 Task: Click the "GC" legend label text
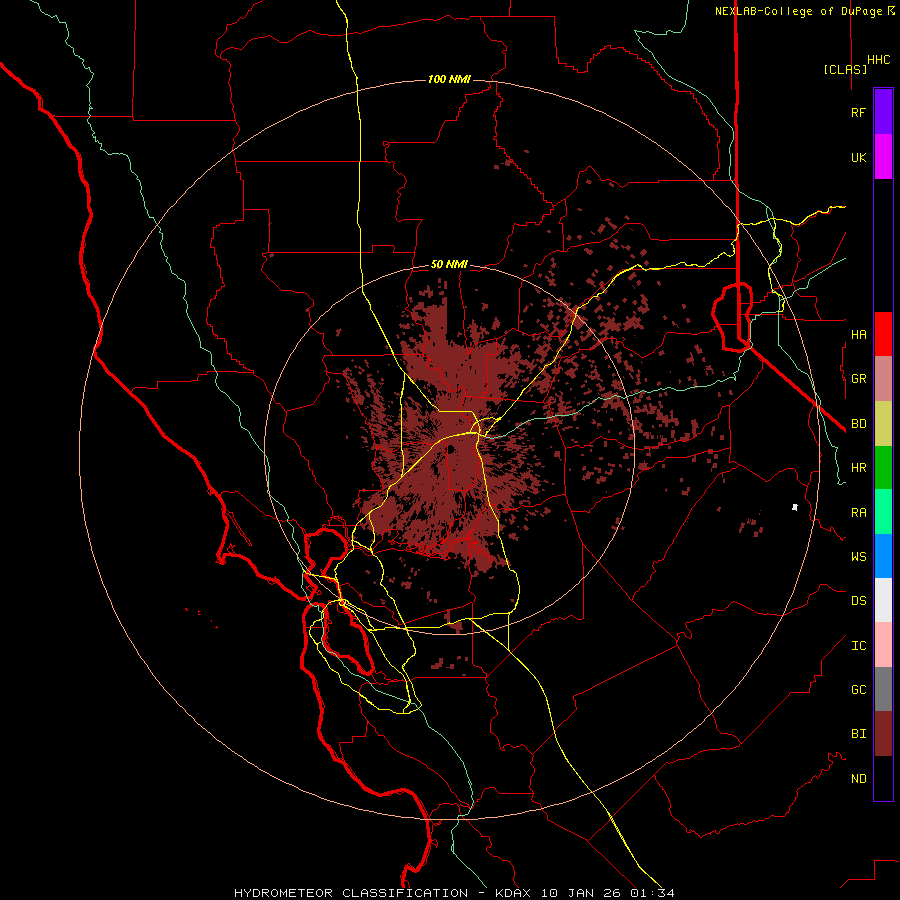[x=858, y=690]
